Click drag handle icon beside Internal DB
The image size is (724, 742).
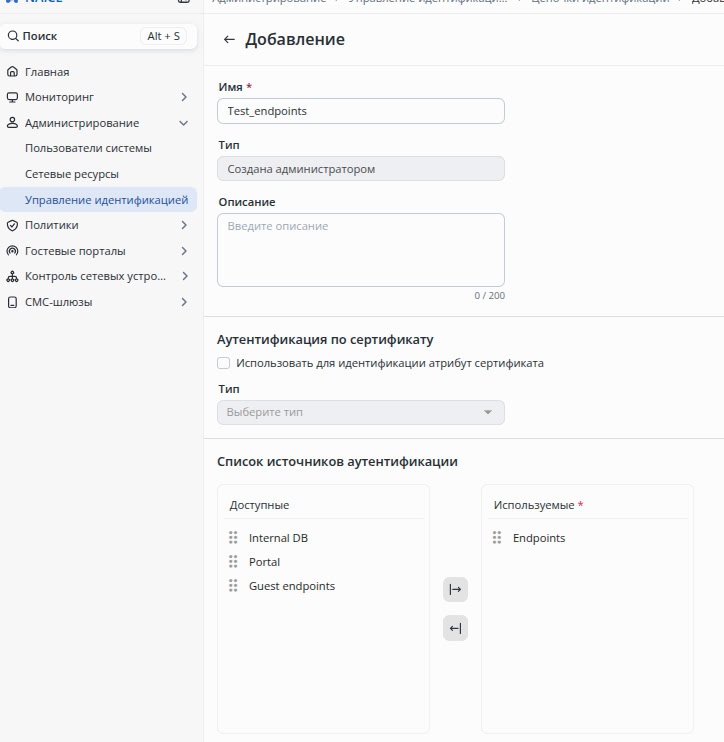[x=233, y=538]
